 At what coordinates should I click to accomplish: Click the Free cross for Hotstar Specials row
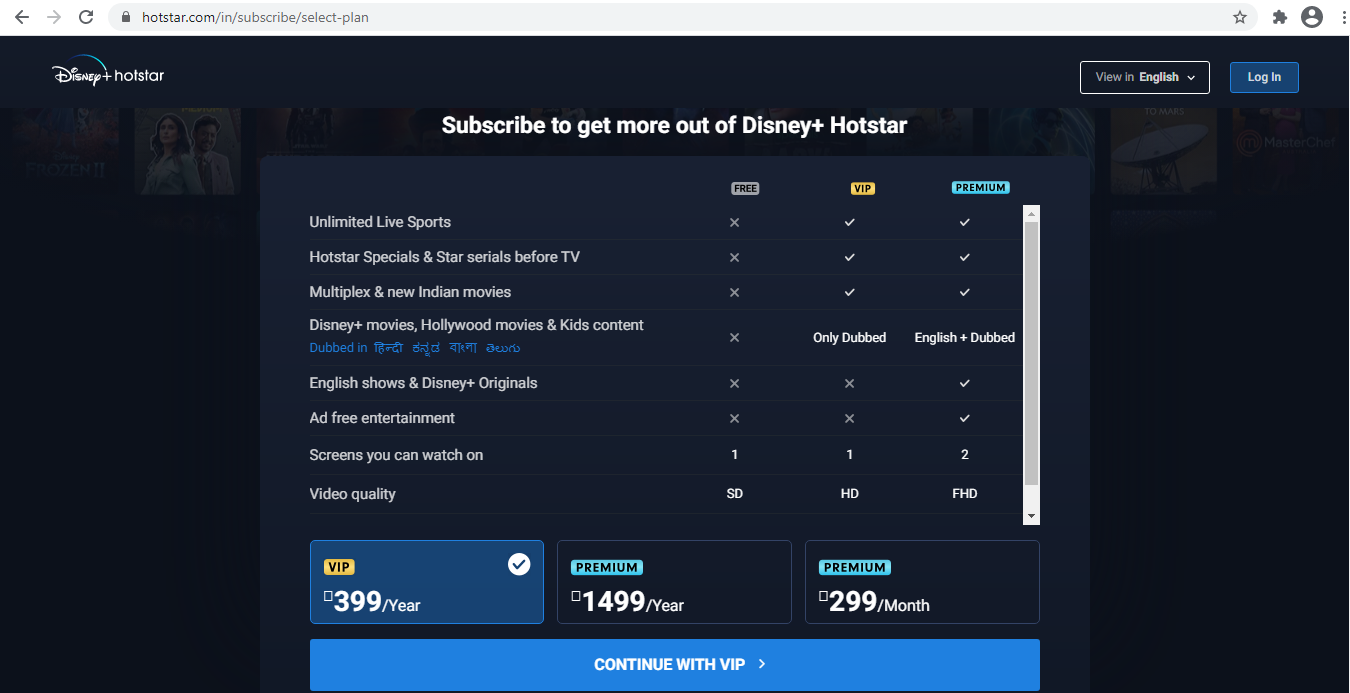735,257
